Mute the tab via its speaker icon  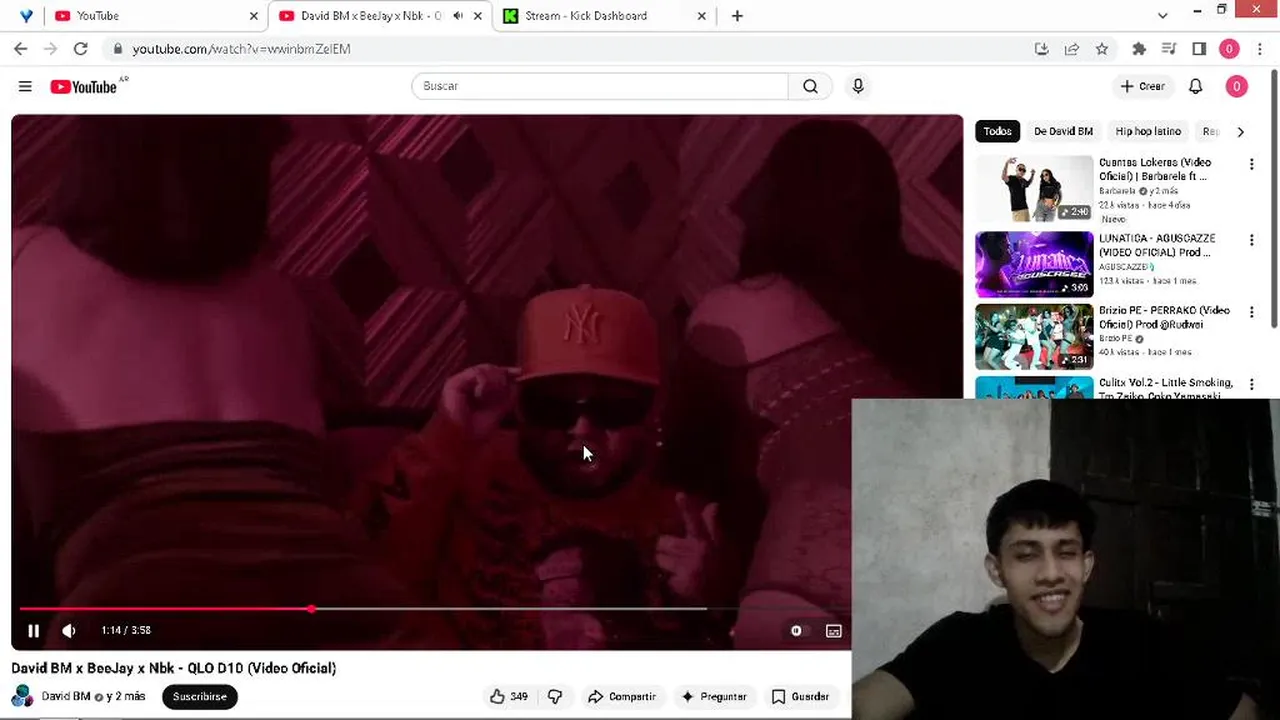(x=458, y=15)
